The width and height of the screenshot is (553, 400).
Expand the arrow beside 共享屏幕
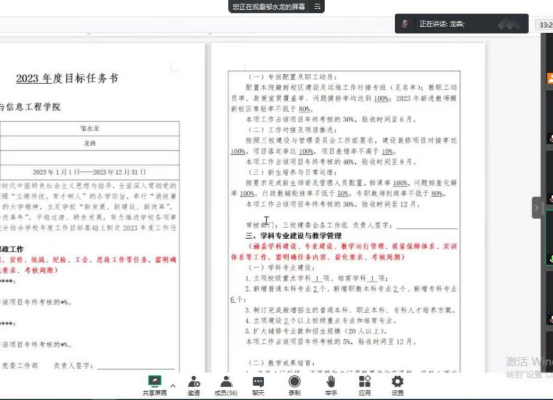[173, 386]
